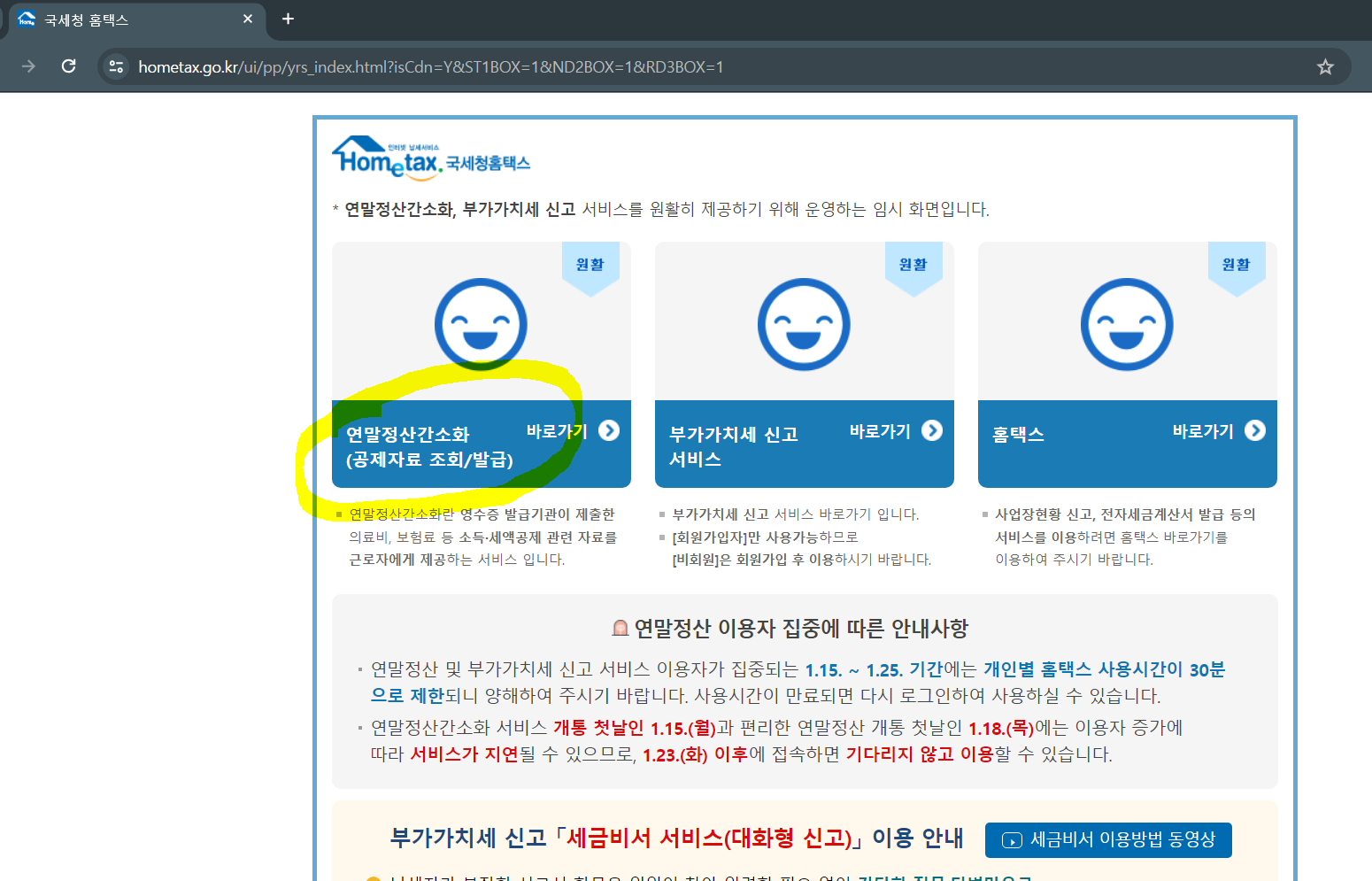Click red text 서비스가 지연
This screenshot has width=1372, height=881.
[465, 754]
